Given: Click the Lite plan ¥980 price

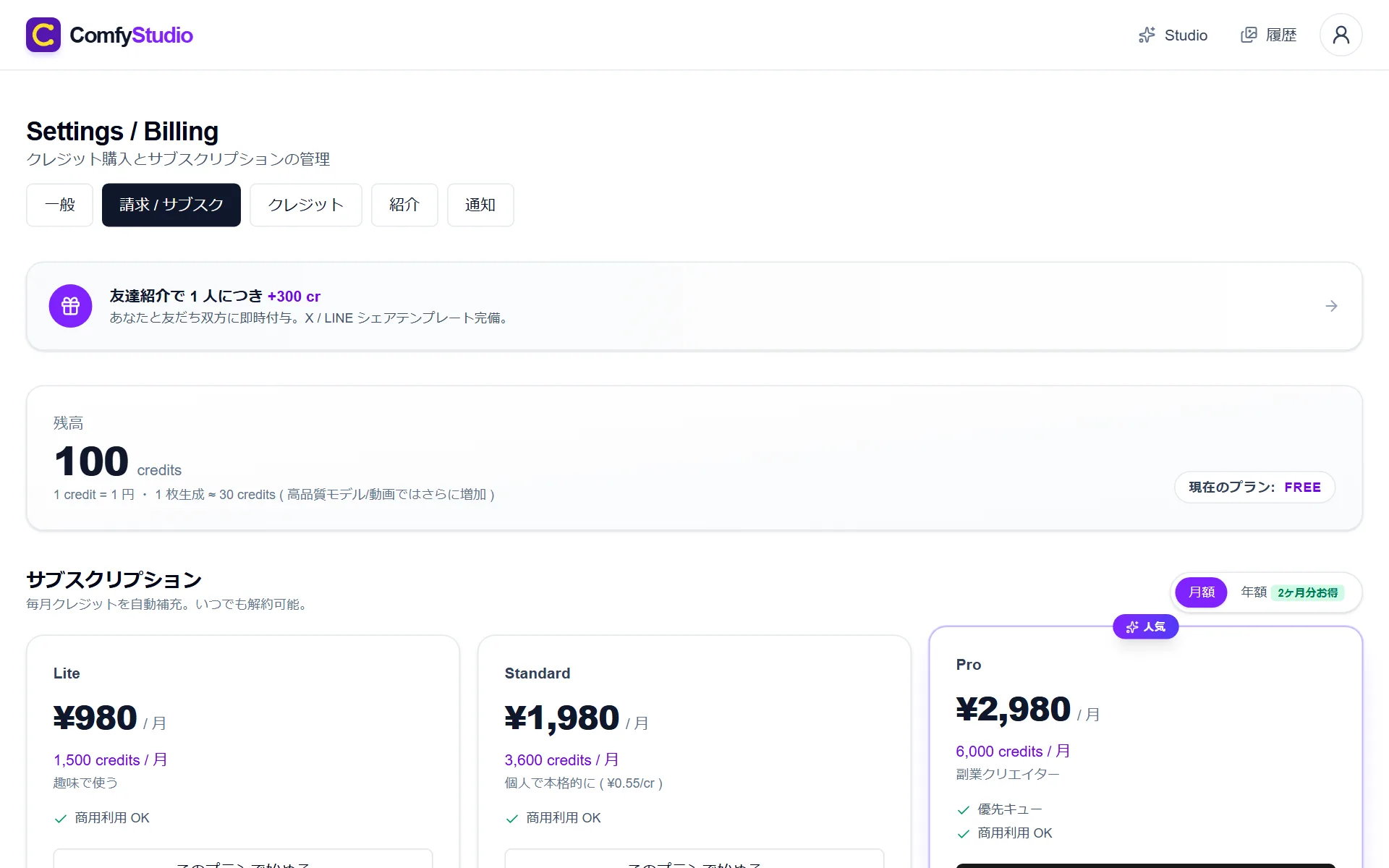Looking at the screenshot, I should tap(95, 718).
